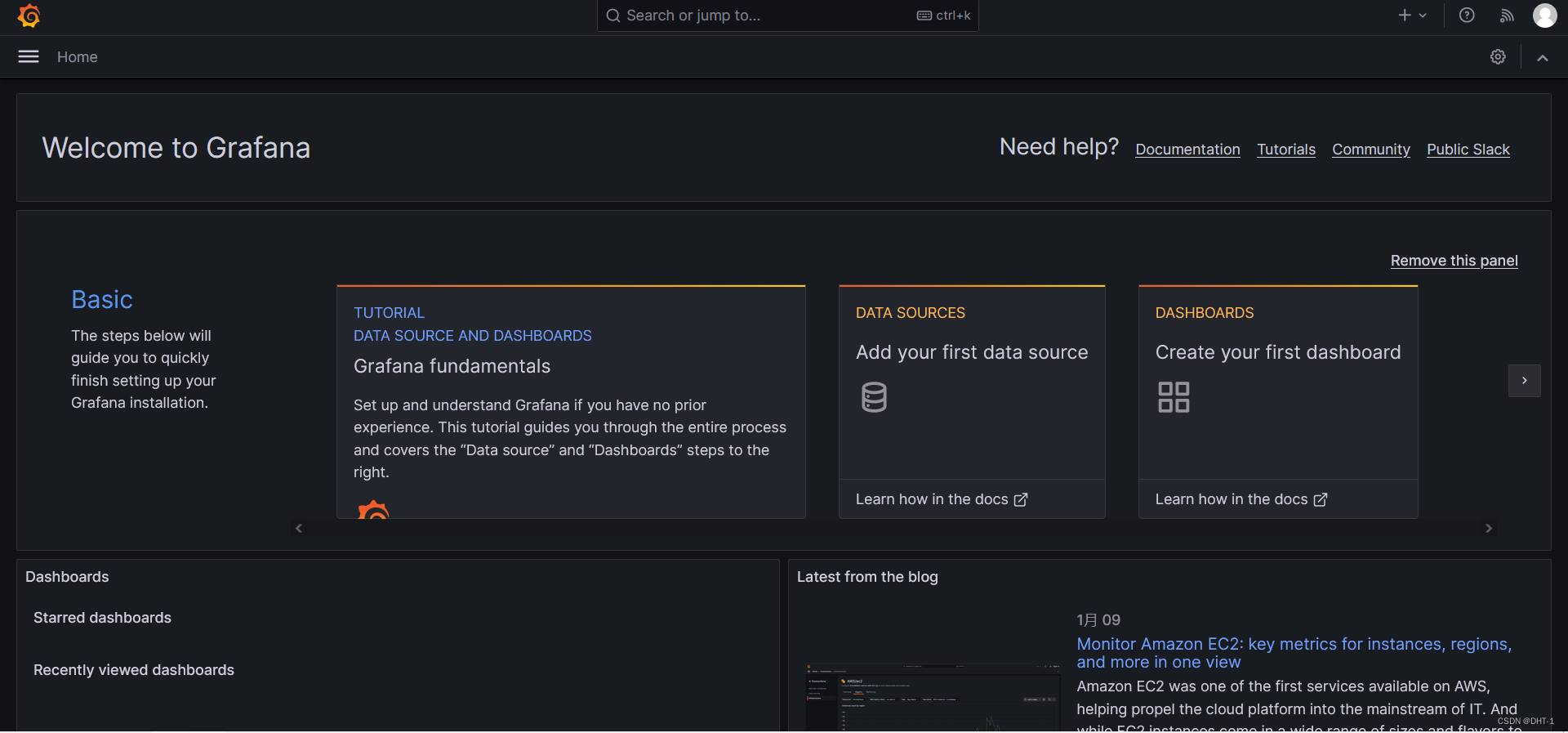Collapse the top search bar chevron
This screenshot has width=1568, height=733.
pyautogui.click(x=1543, y=57)
